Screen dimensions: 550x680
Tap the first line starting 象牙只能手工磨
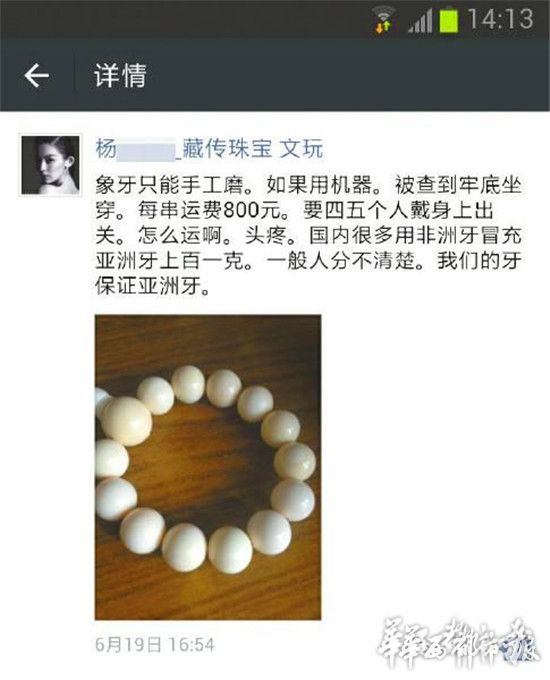[308, 186]
